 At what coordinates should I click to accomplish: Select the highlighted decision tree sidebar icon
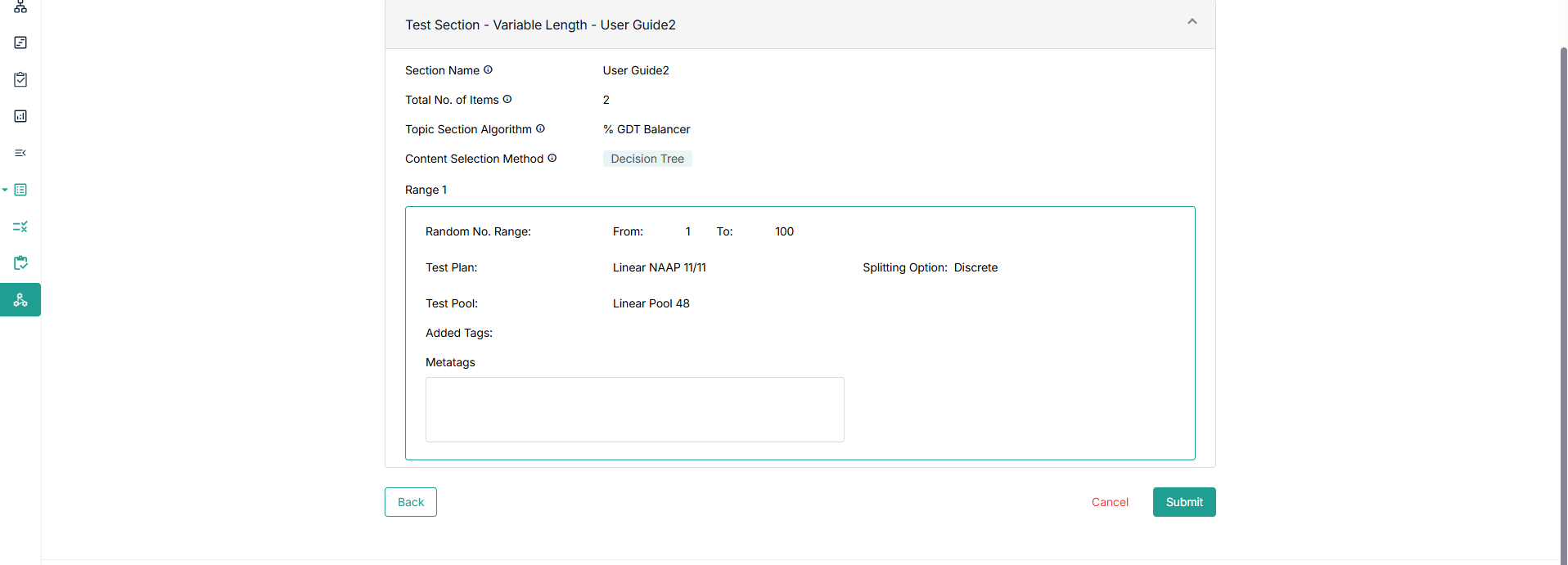pyautogui.click(x=20, y=300)
